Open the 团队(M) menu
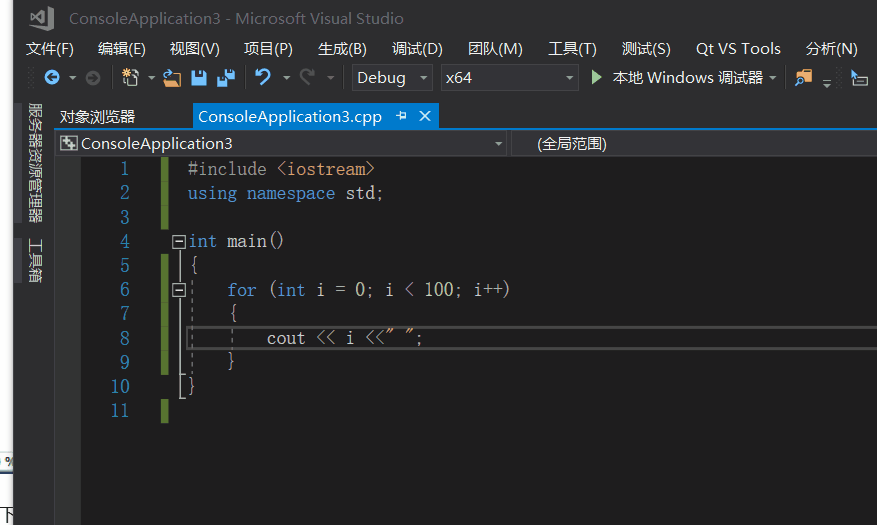Screen dimensions: 877x525 pos(495,49)
